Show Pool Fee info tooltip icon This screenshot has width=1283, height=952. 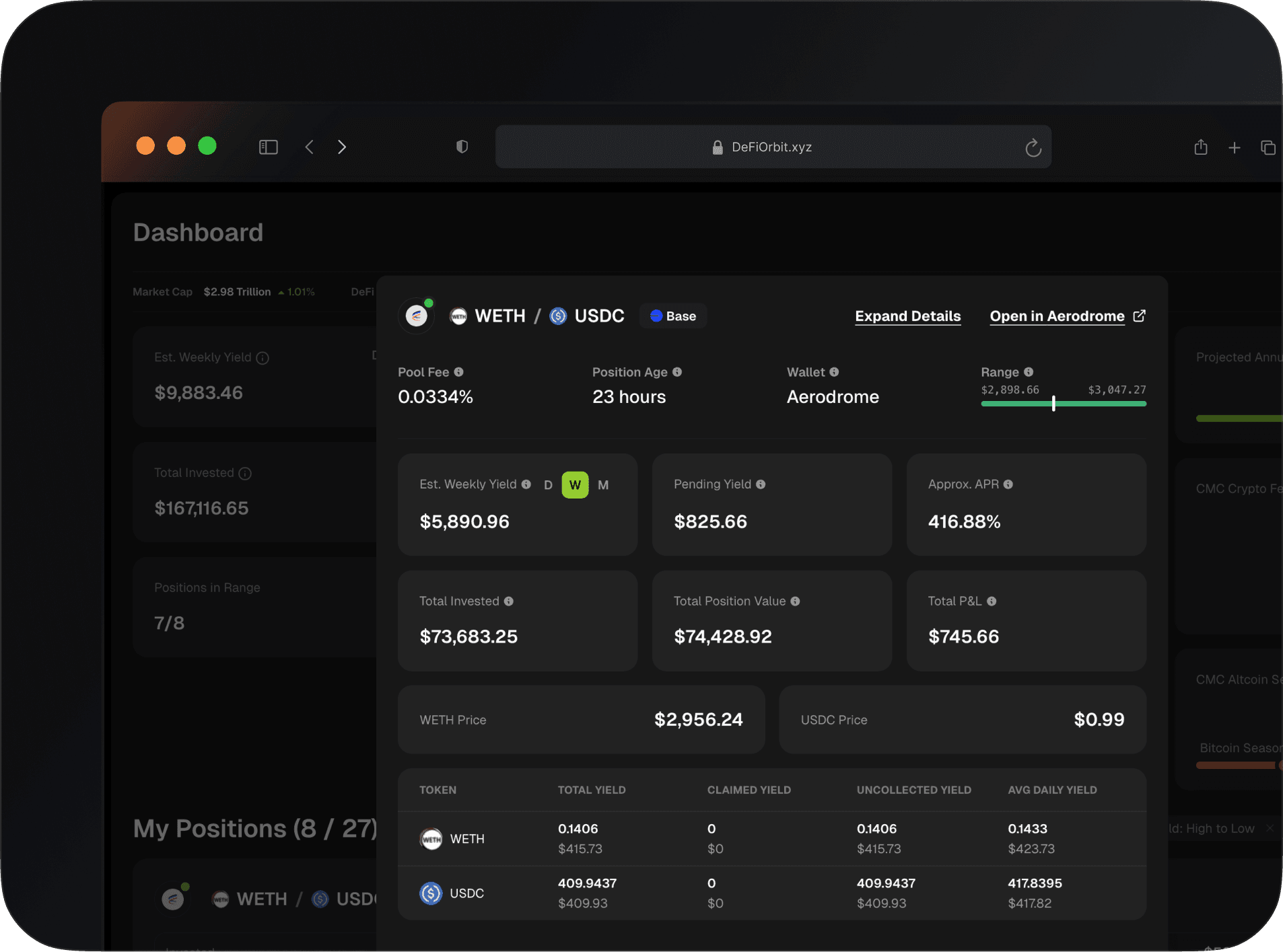coord(458,372)
